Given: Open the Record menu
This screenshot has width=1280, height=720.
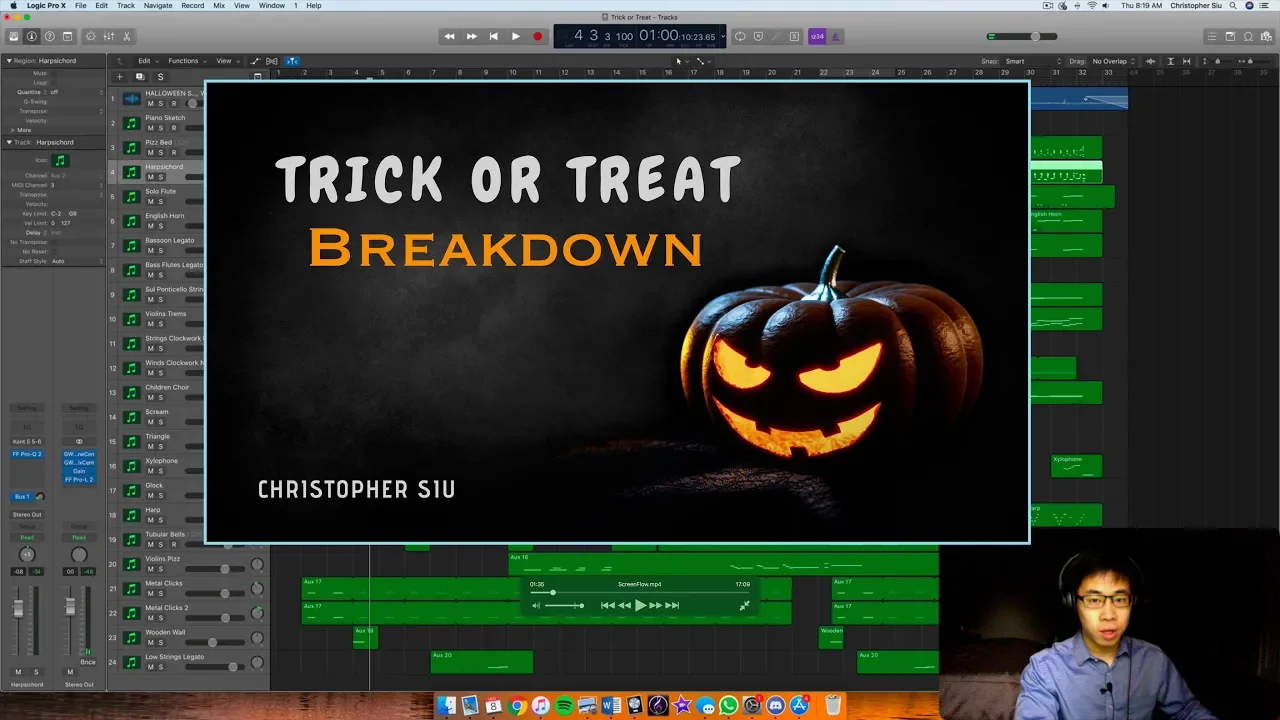Looking at the screenshot, I should pyautogui.click(x=193, y=5).
